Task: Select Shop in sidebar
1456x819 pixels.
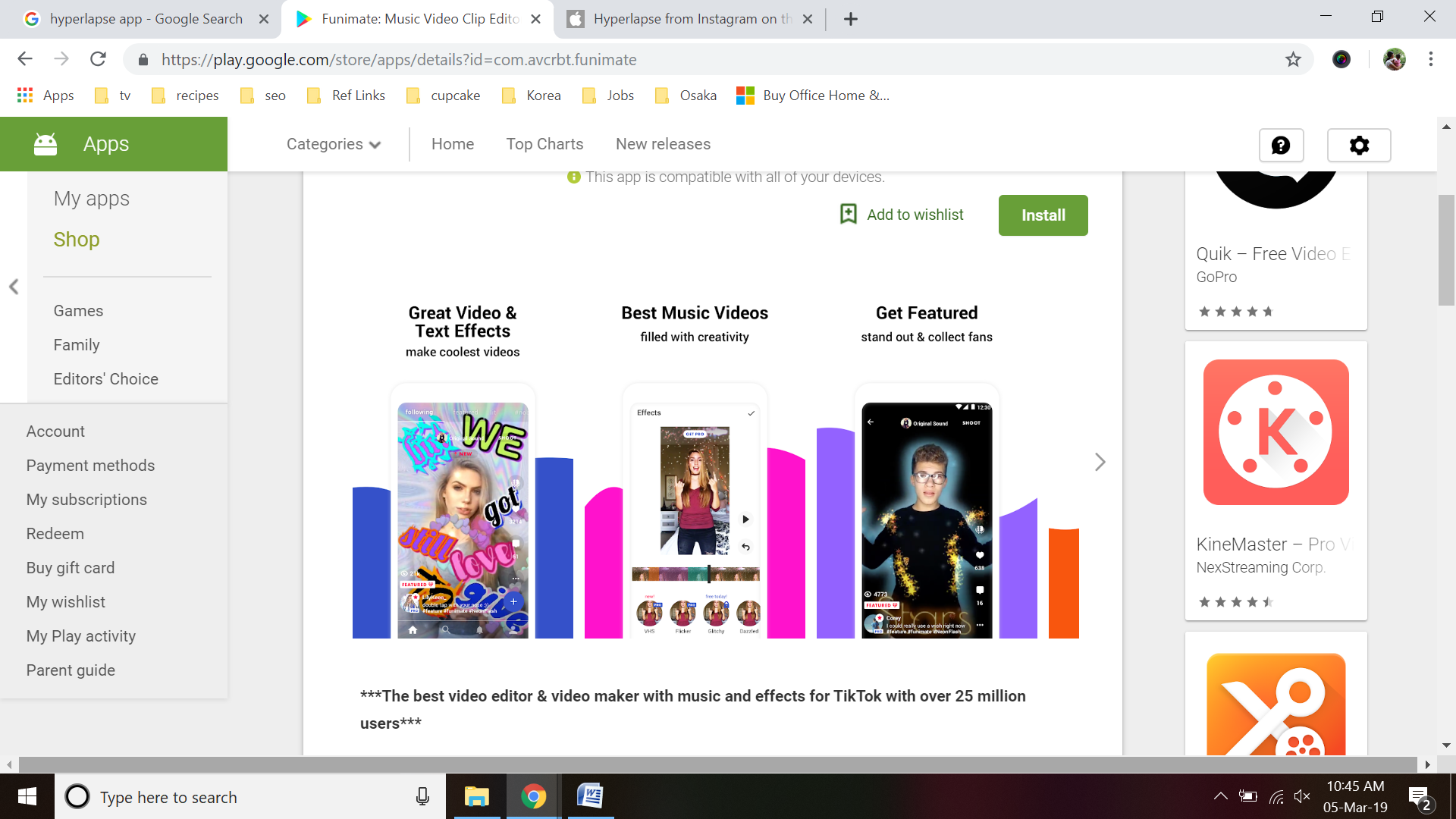Action: [x=77, y=239]
